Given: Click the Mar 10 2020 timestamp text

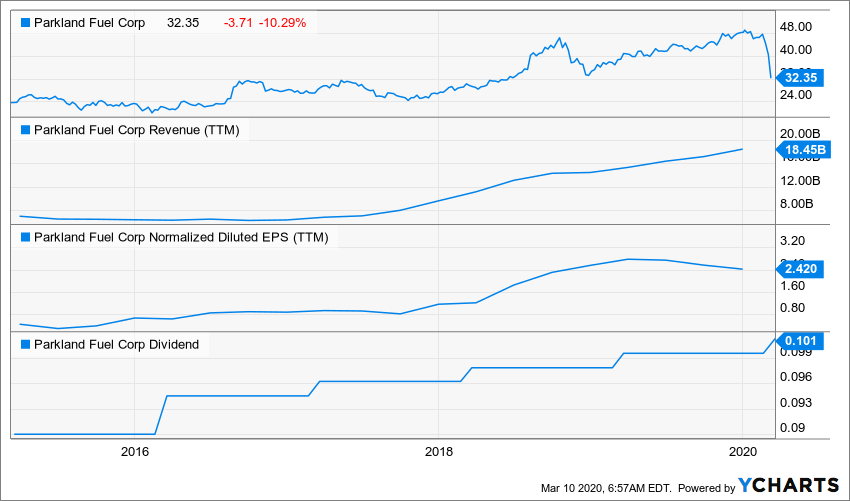Looking at the screenshot, I should (607, 487).
